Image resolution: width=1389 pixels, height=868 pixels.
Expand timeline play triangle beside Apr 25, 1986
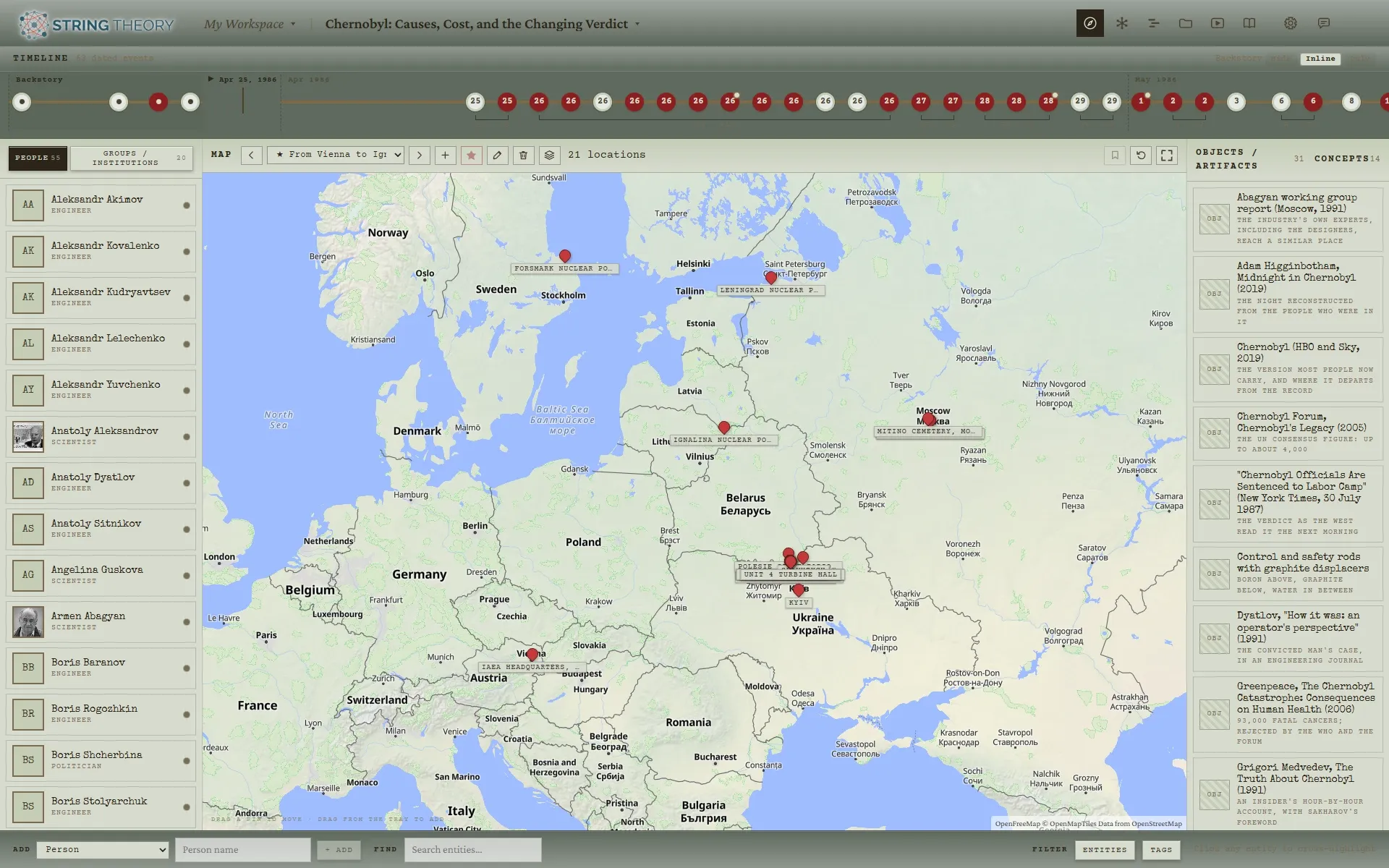tap(211, 79)
